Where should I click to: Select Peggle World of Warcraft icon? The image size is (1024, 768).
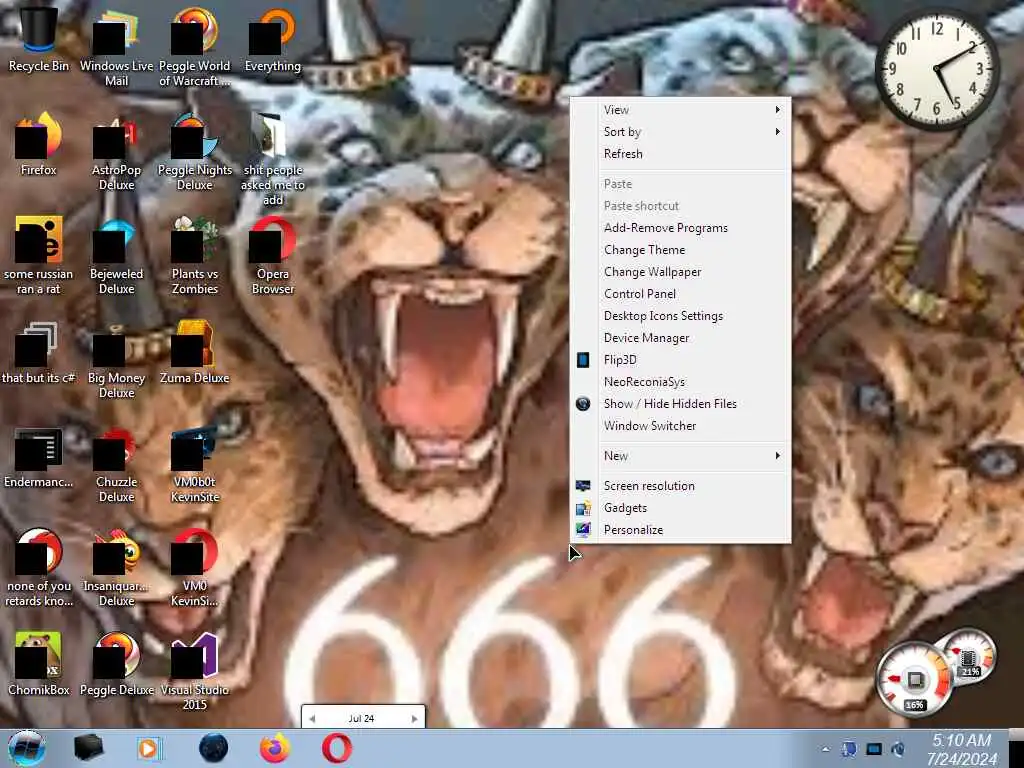tap(195, 46)
